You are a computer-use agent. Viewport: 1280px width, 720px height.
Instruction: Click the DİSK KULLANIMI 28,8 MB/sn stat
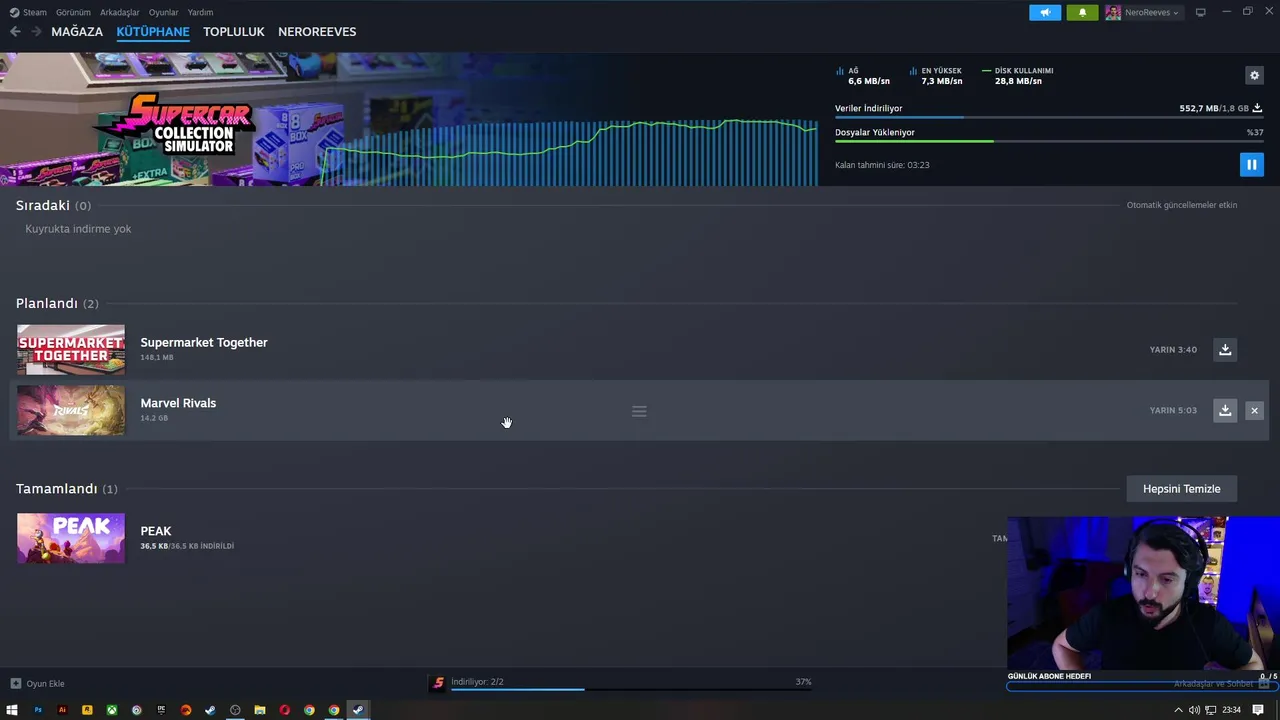pyautogui.click(x=1018, y=76)
